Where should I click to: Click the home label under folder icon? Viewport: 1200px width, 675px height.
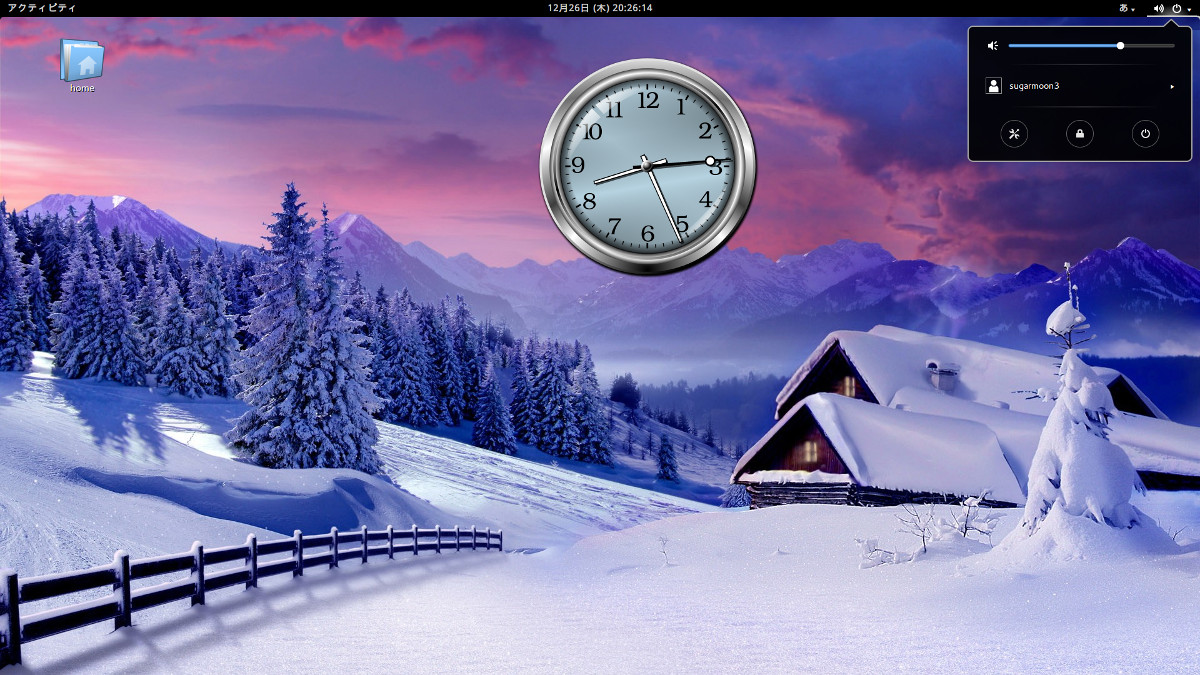coord(82,88)
